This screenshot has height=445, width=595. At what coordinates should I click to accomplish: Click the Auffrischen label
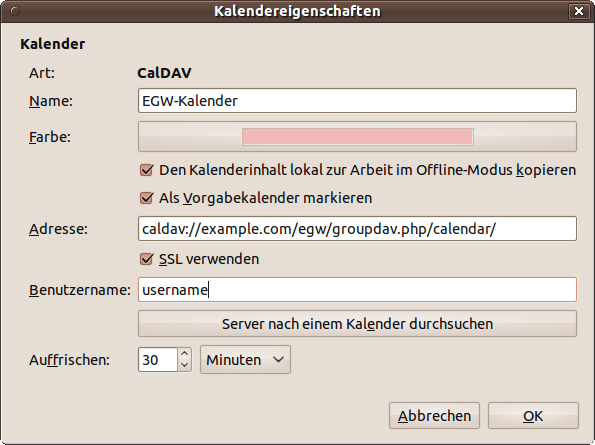coord(69,360)
